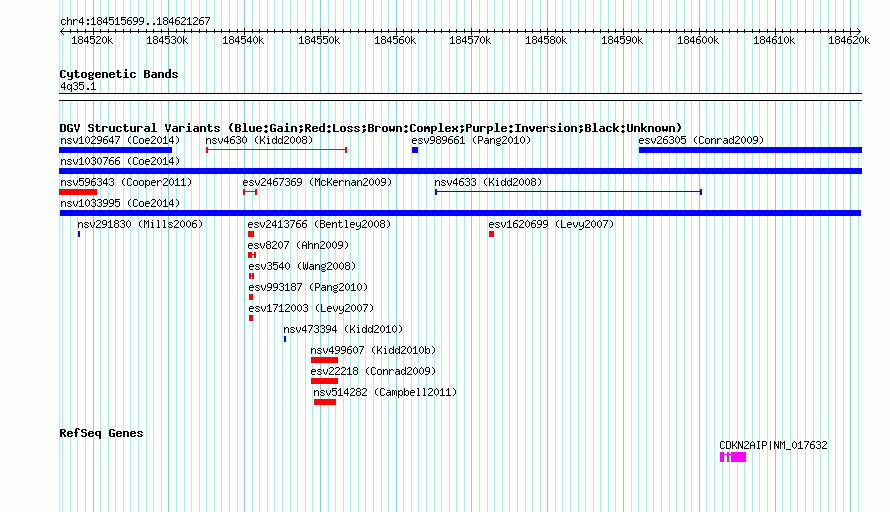
Task: Open variant nsv4633 (Kidd2008) label
Action: click(488, 182)
